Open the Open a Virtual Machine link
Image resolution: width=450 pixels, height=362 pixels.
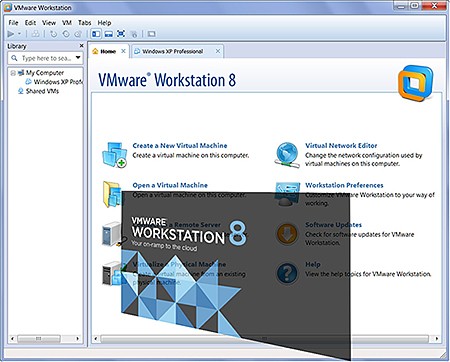(170, 185)
